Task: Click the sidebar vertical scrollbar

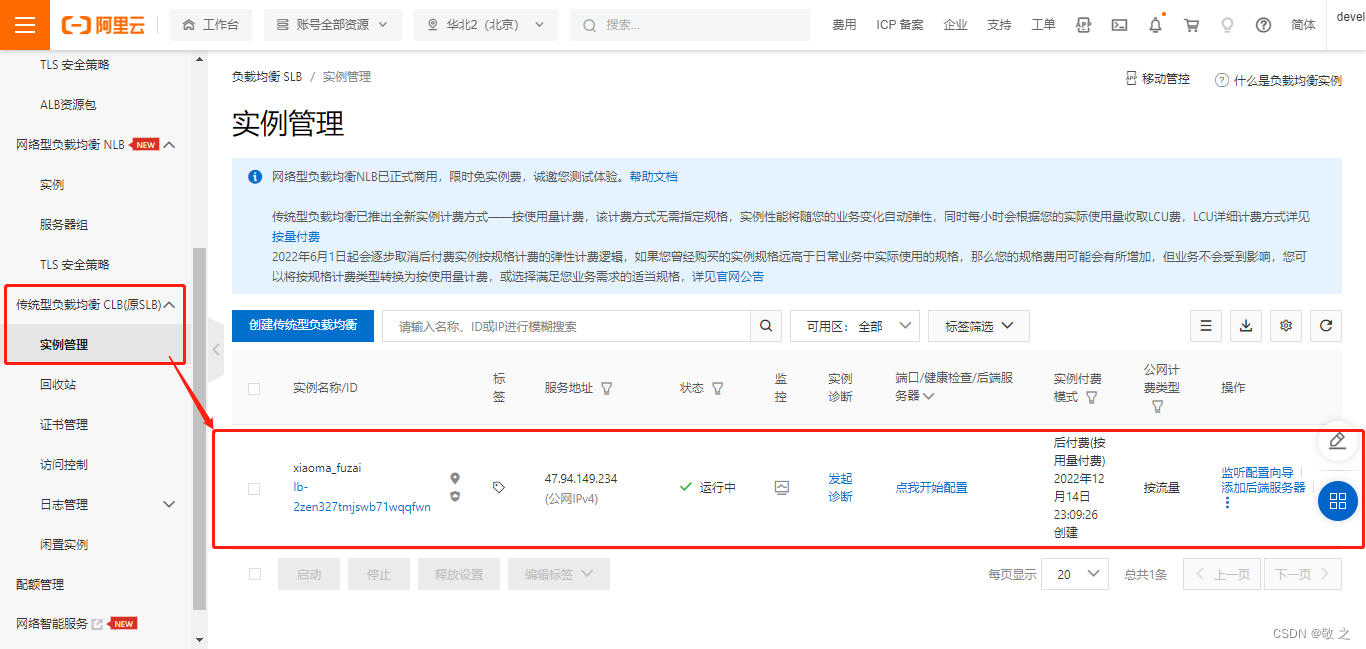Action: 199,428
